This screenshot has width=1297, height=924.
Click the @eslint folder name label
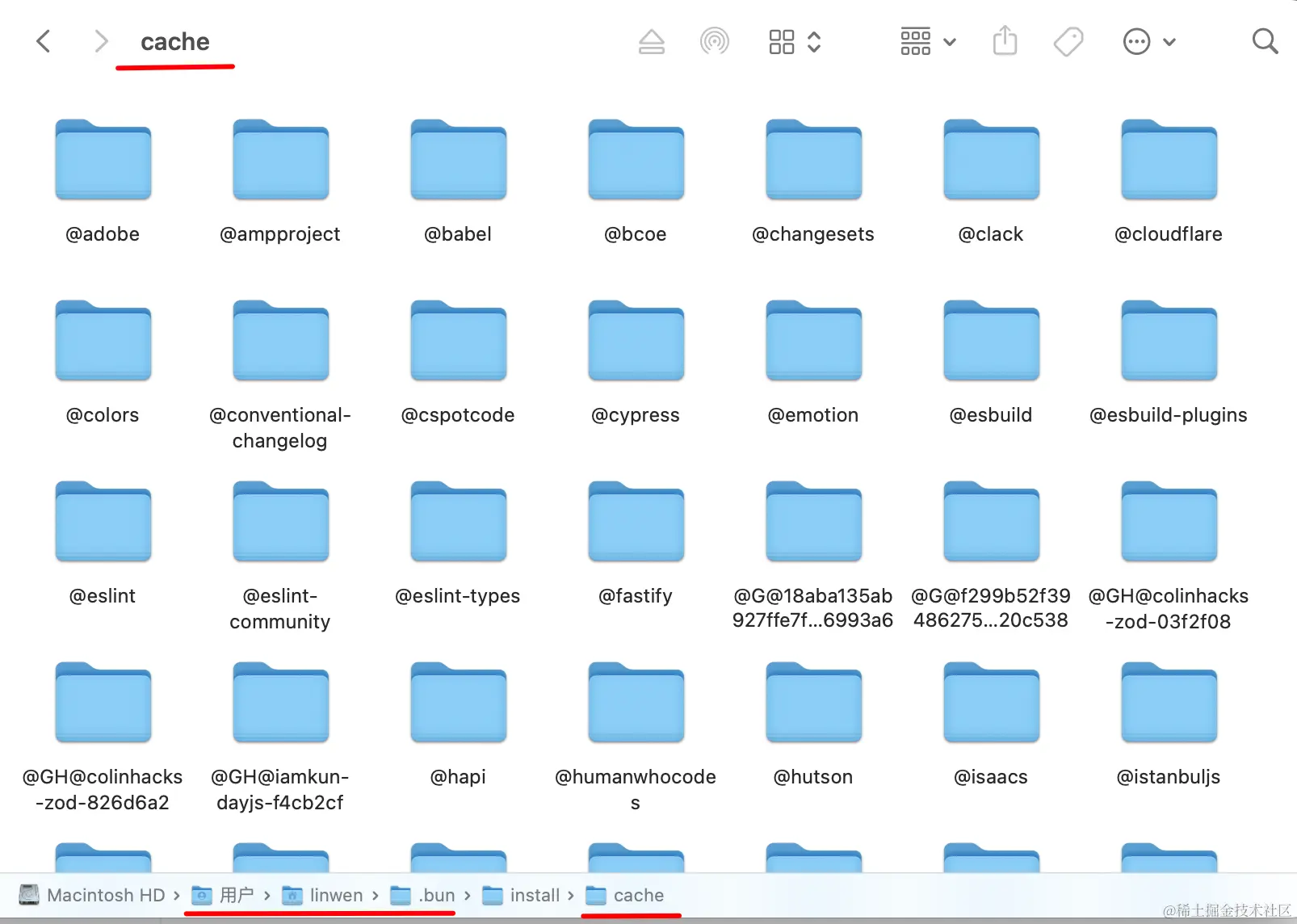pos(103,596)
